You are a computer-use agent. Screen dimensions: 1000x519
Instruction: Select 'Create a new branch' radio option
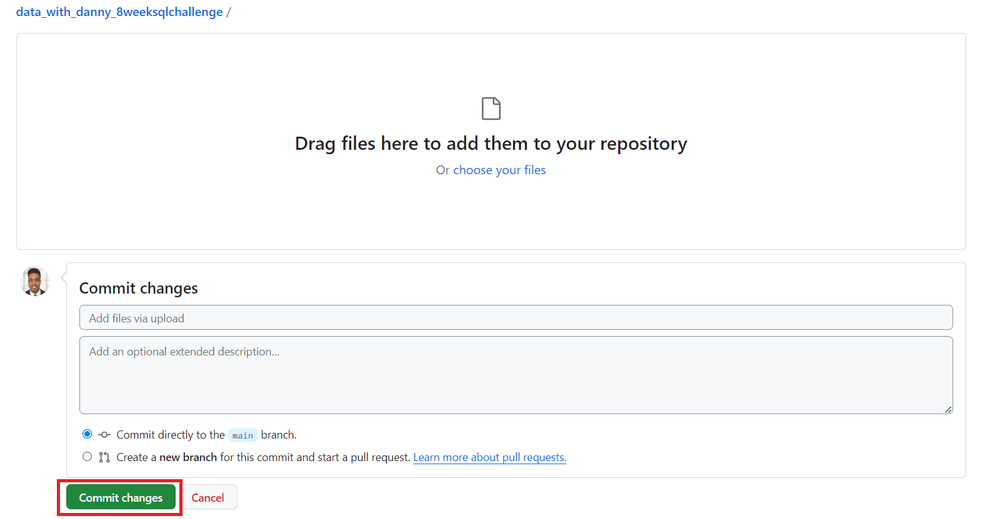coord(87,457)
